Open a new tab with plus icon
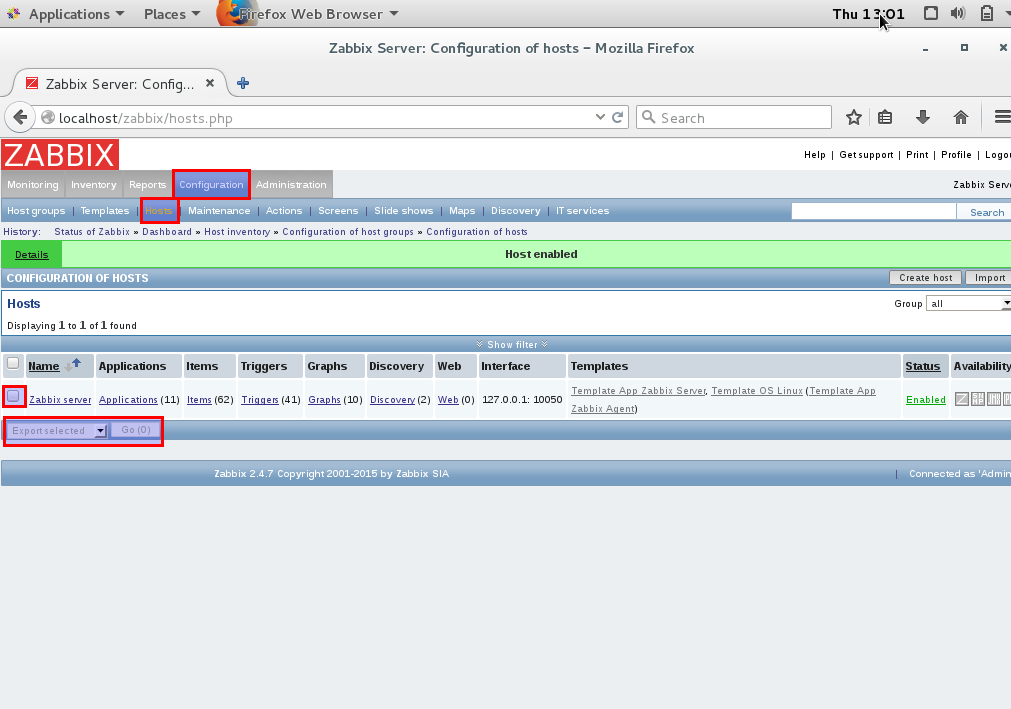The height and width of the screenshot is (709, 1011). pos(243,83)
